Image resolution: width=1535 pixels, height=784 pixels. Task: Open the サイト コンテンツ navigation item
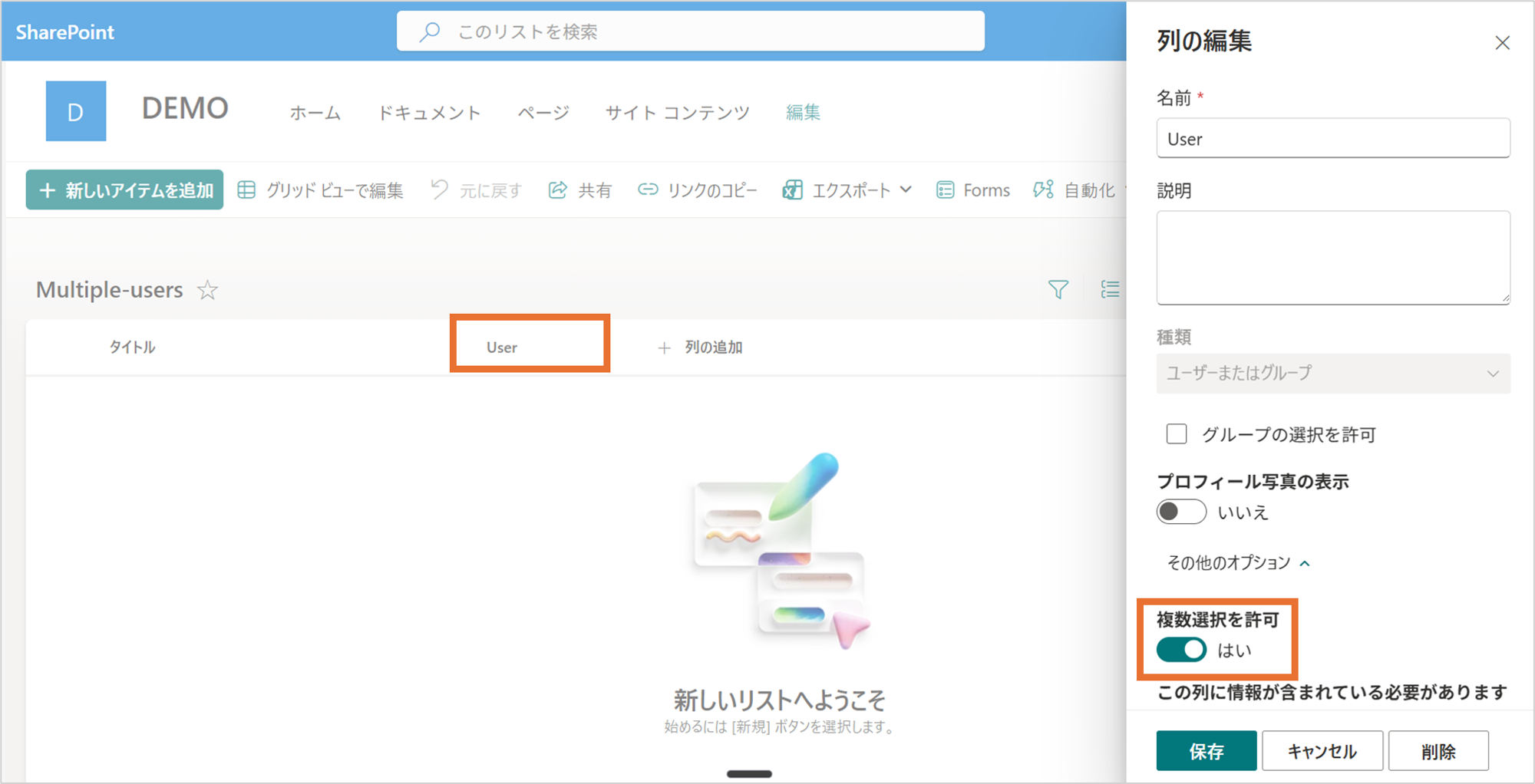pos(677,113)
